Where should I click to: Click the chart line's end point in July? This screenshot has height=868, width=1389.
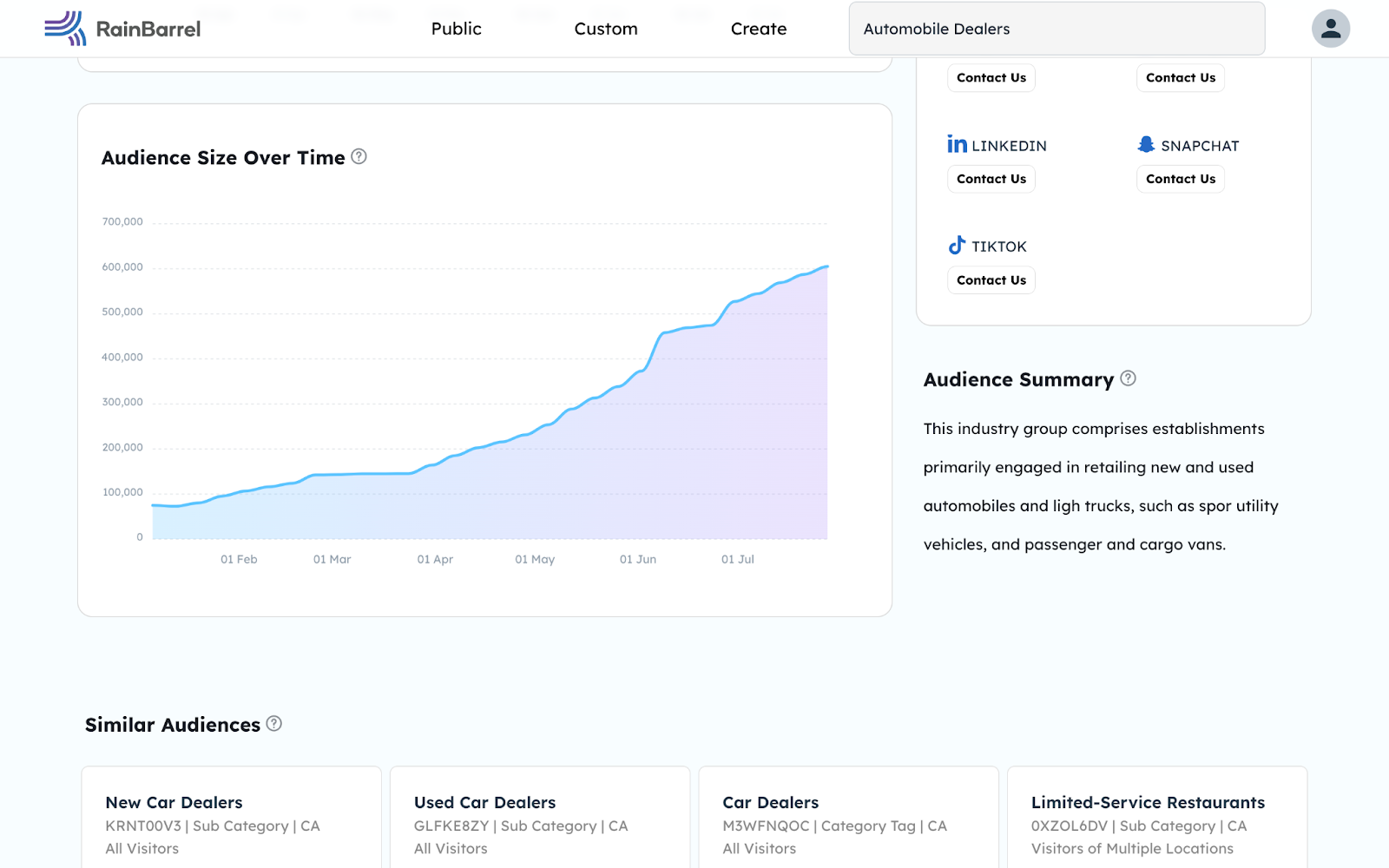[826, 266]
